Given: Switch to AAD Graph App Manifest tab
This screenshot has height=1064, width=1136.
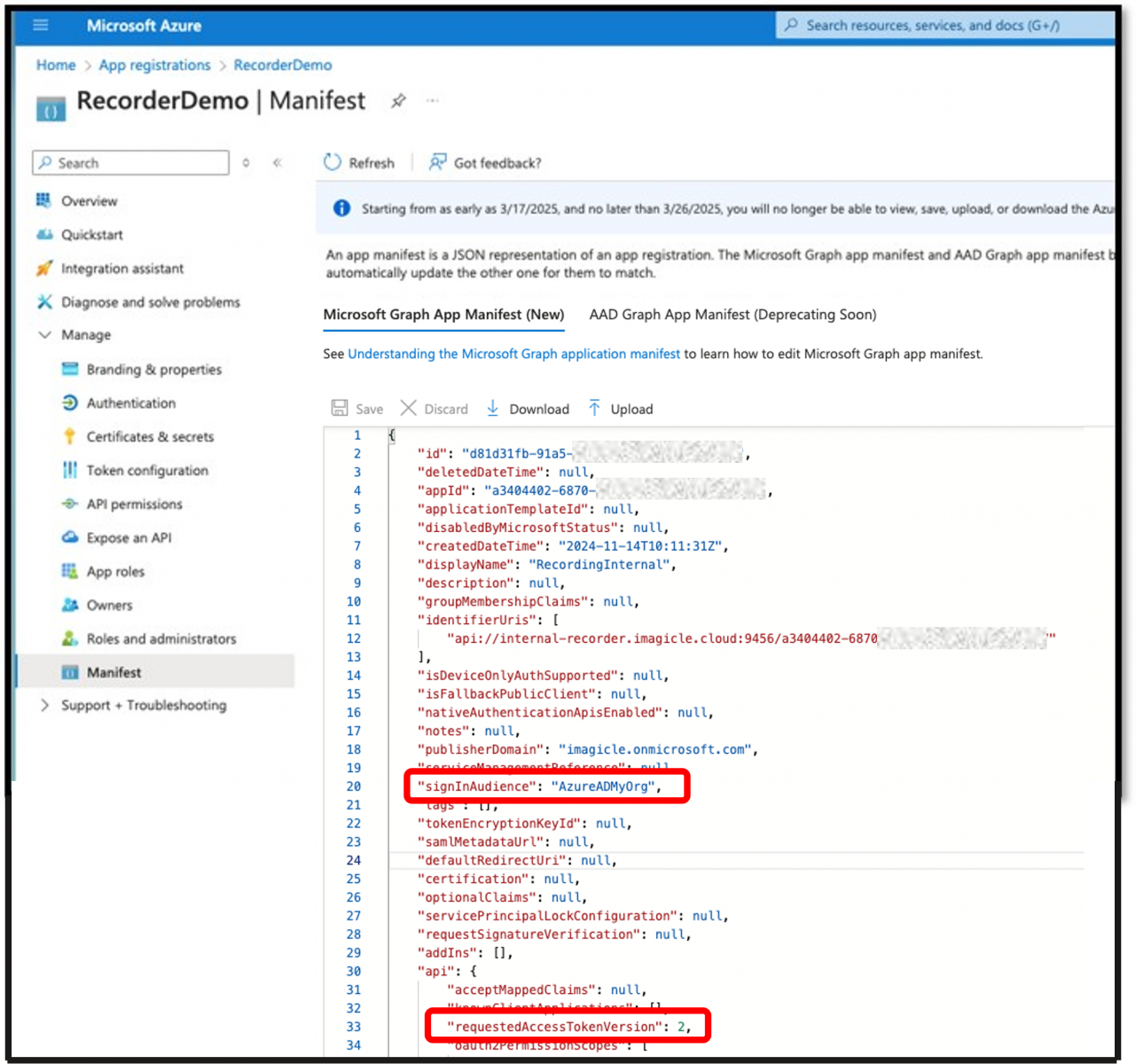Looking at the screenshot, I should tap(733, 315).
